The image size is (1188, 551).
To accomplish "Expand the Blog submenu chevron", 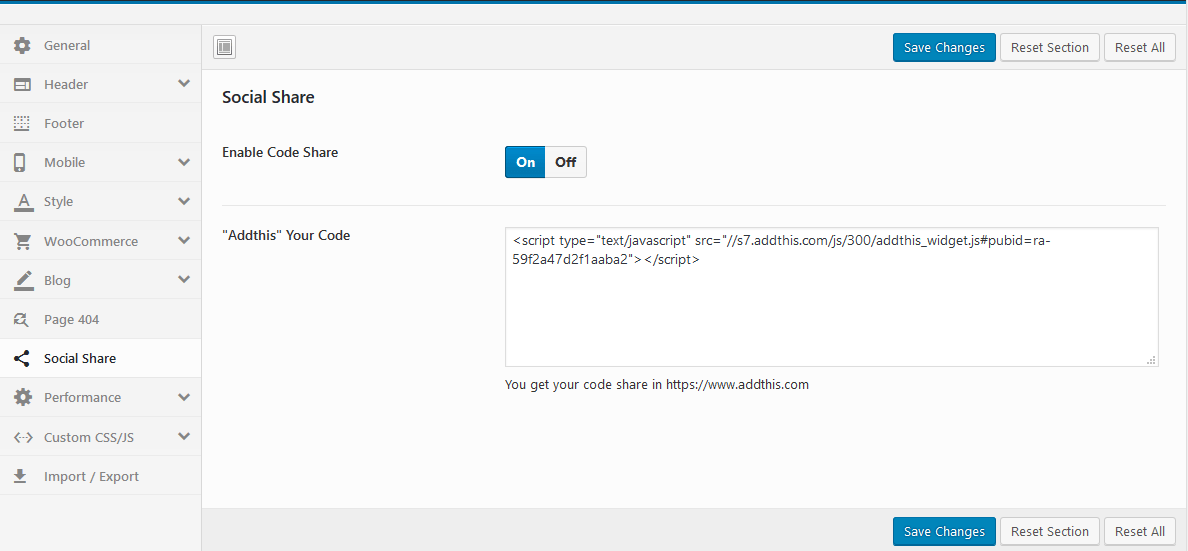I will [183, 279].
